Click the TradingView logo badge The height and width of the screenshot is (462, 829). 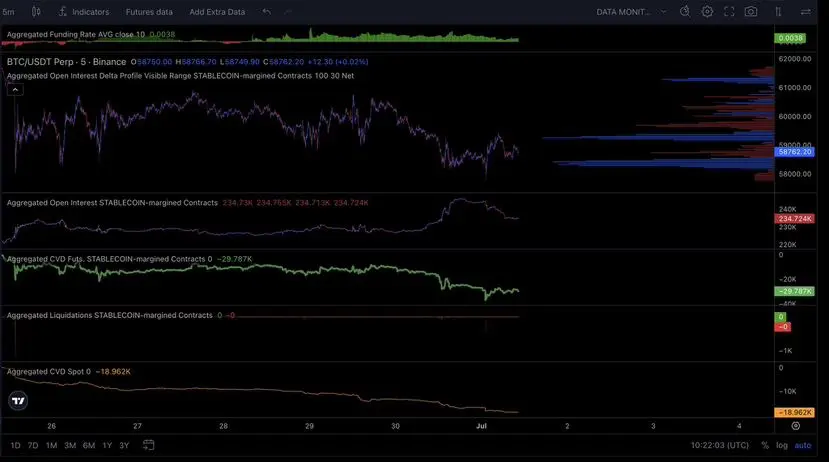point(18,401)
